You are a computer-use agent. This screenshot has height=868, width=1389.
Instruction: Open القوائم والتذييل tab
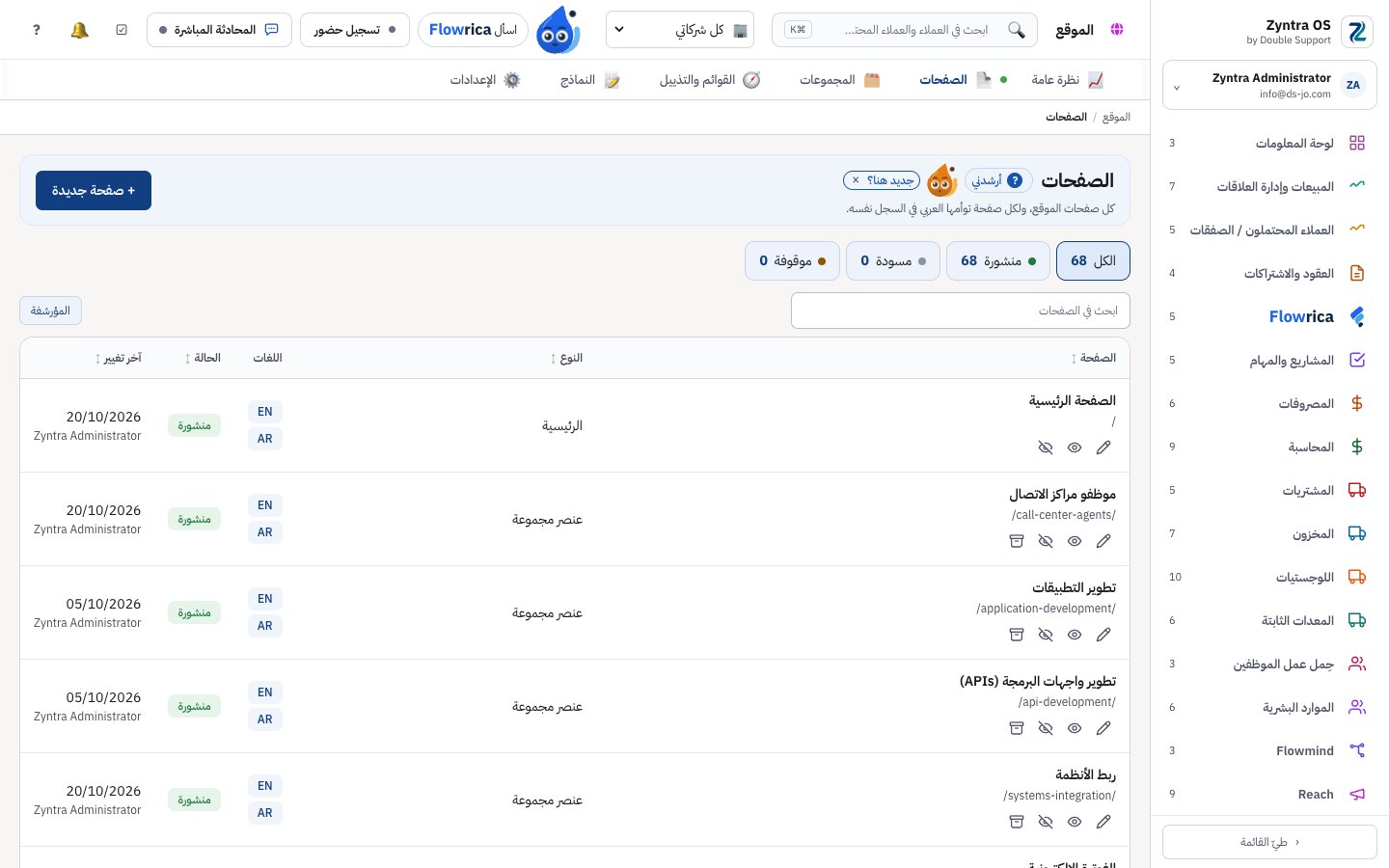[x=710, y=80]
